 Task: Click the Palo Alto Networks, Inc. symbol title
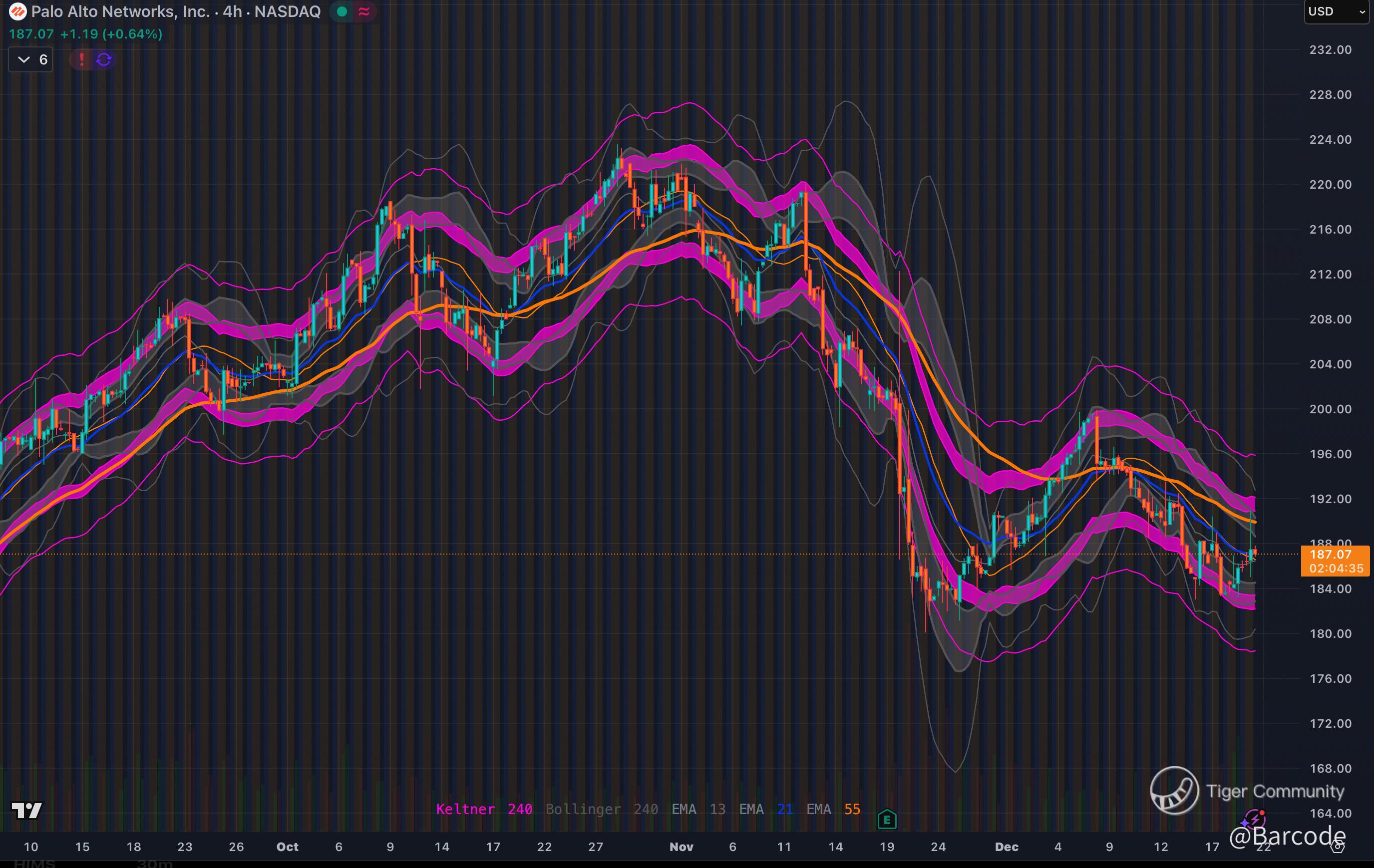click(x=120, y=11)
